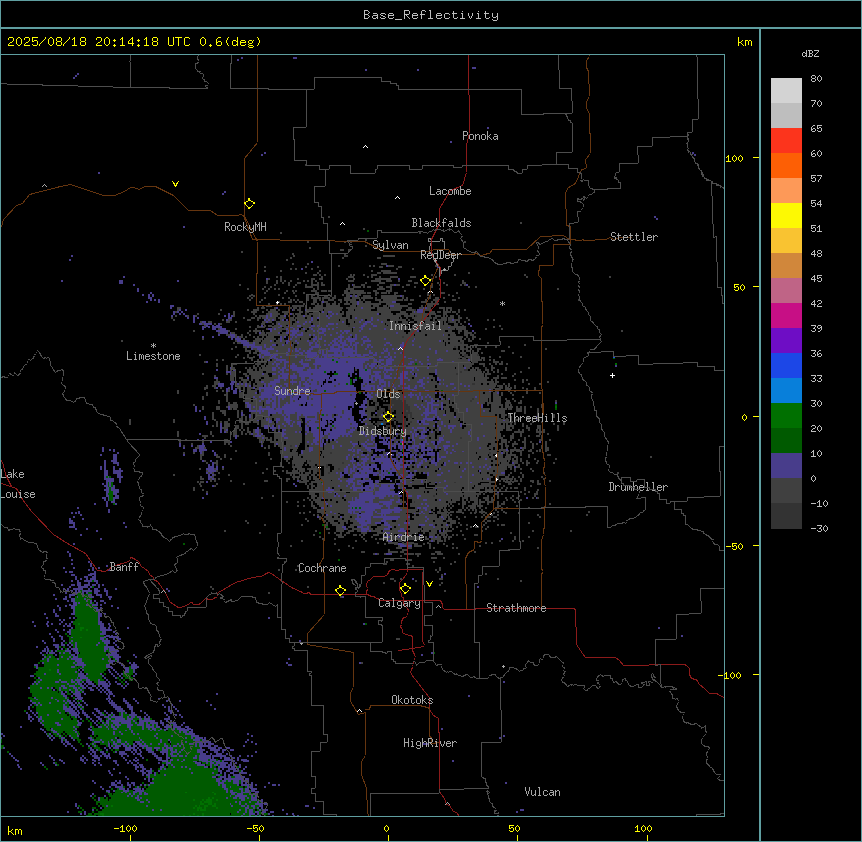
Task: Click the magenta 42-39 dBZ legend swatch
Action: [786, 315]
